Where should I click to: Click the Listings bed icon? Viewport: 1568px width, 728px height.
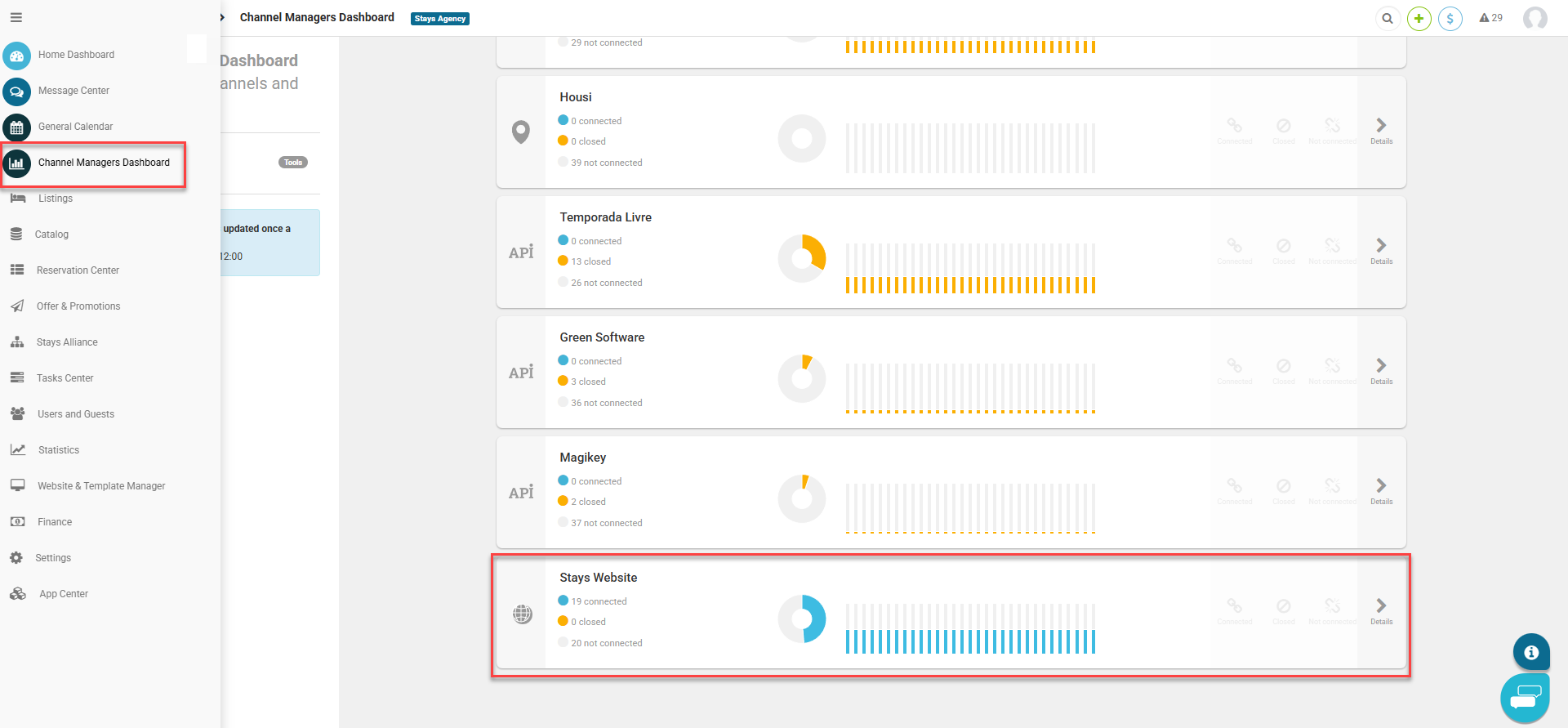(17, 199)
